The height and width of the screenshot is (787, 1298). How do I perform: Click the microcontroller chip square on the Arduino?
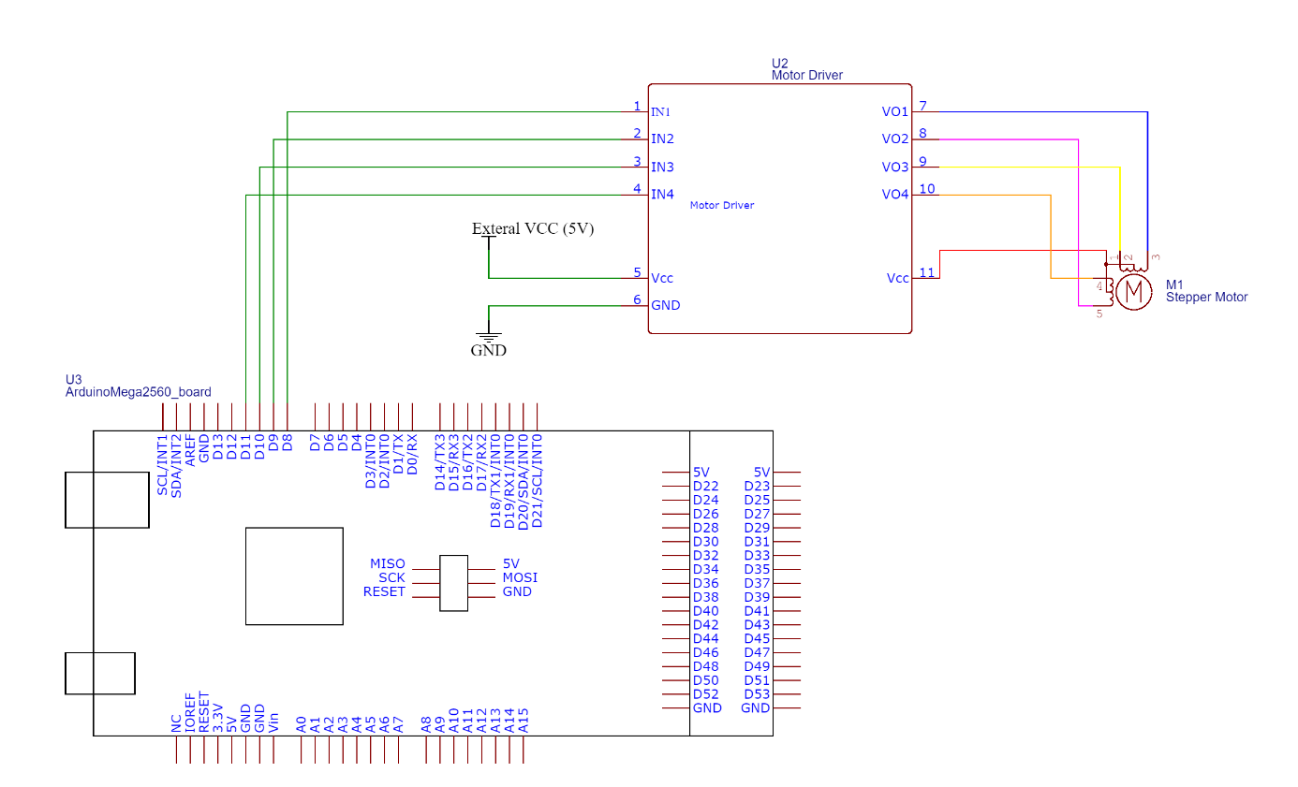pos(294,577)
